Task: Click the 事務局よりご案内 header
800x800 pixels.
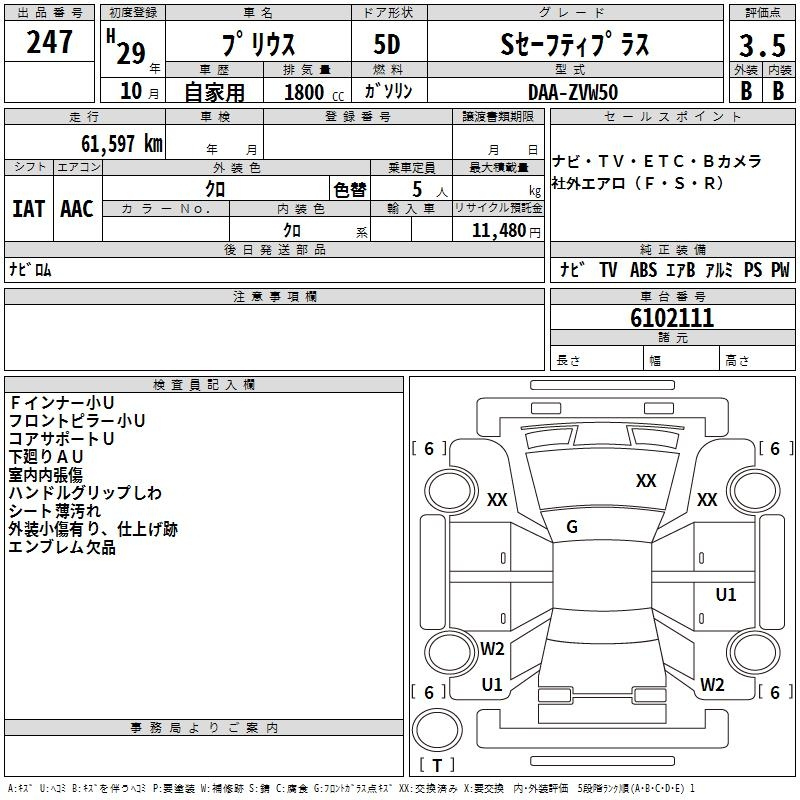Action: pyautogui.click(x=204, y=728)
